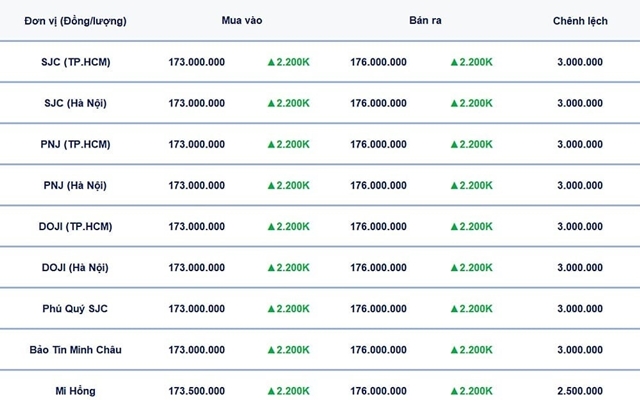Click green up arrow in SJC (TP.HCM) buy column

tap(271, 62)
